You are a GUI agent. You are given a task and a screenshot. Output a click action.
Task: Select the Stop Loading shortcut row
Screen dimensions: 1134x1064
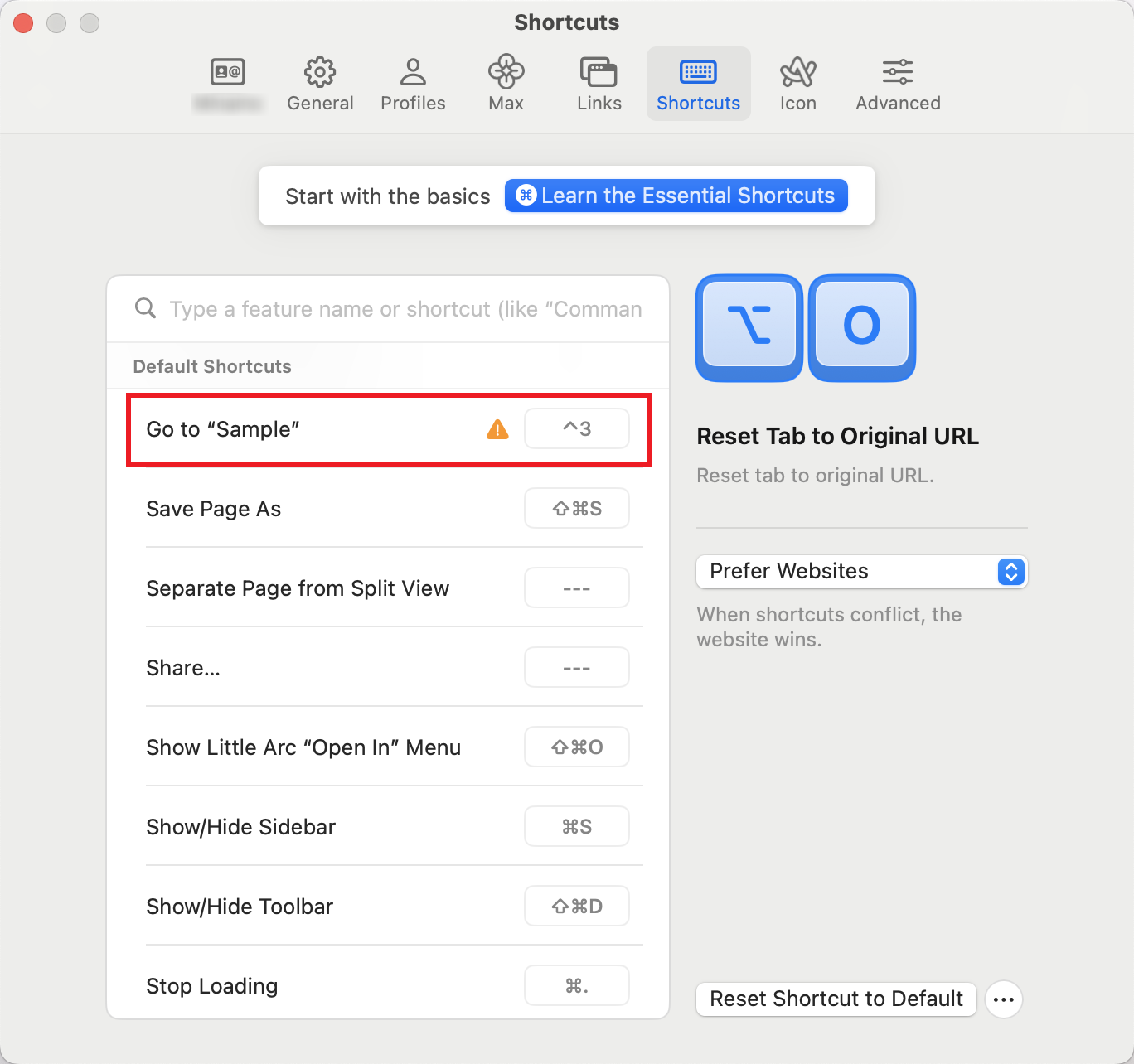click(x=332, y=986)
